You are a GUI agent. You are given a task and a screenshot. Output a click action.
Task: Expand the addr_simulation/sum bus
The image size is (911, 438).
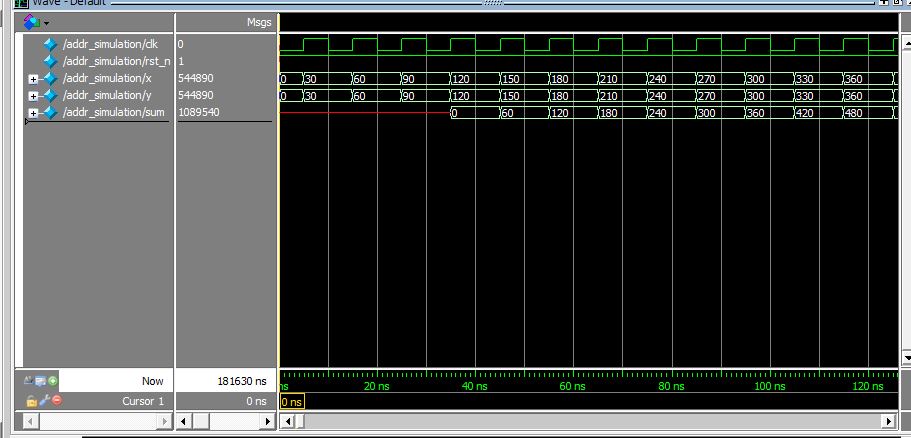[33, 113]
